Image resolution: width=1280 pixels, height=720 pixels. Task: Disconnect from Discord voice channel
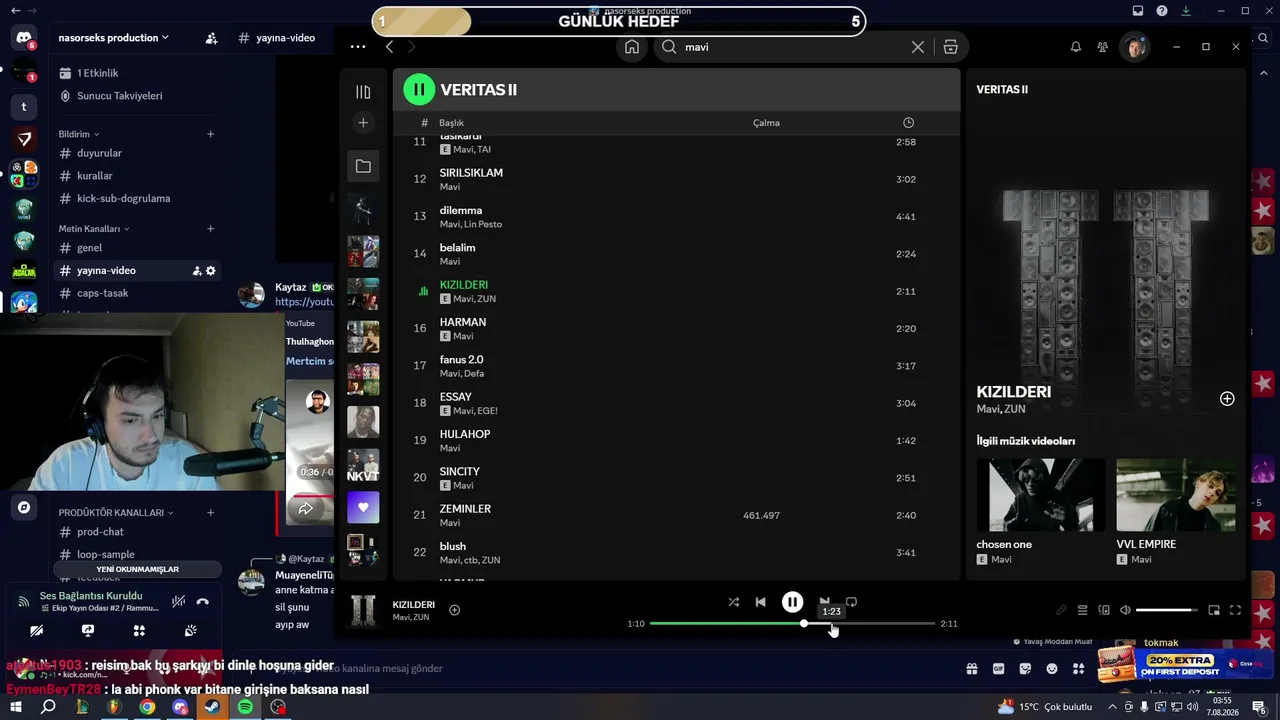point(203,602)
